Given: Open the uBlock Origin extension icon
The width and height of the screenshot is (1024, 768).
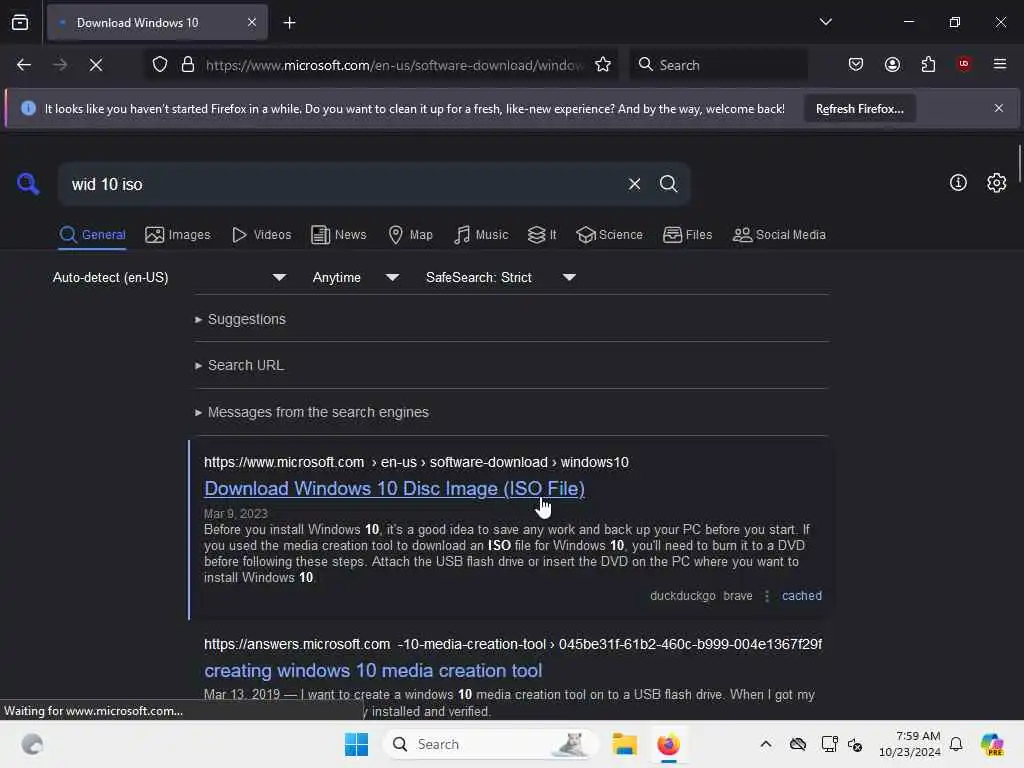Looking at the screenshot, I should pos(963,64).
